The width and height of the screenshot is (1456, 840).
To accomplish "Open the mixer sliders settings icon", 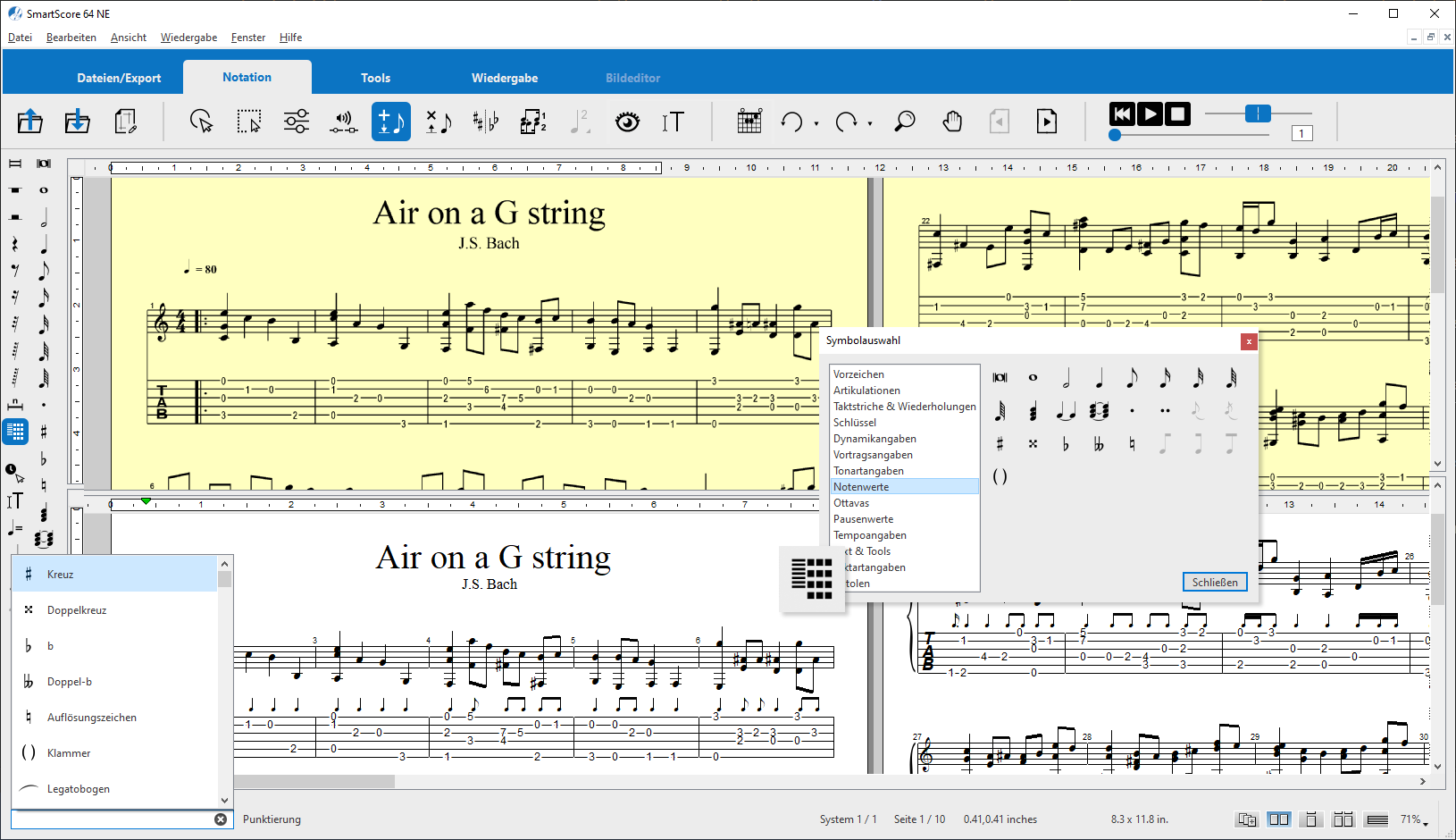I will (297, 122).
